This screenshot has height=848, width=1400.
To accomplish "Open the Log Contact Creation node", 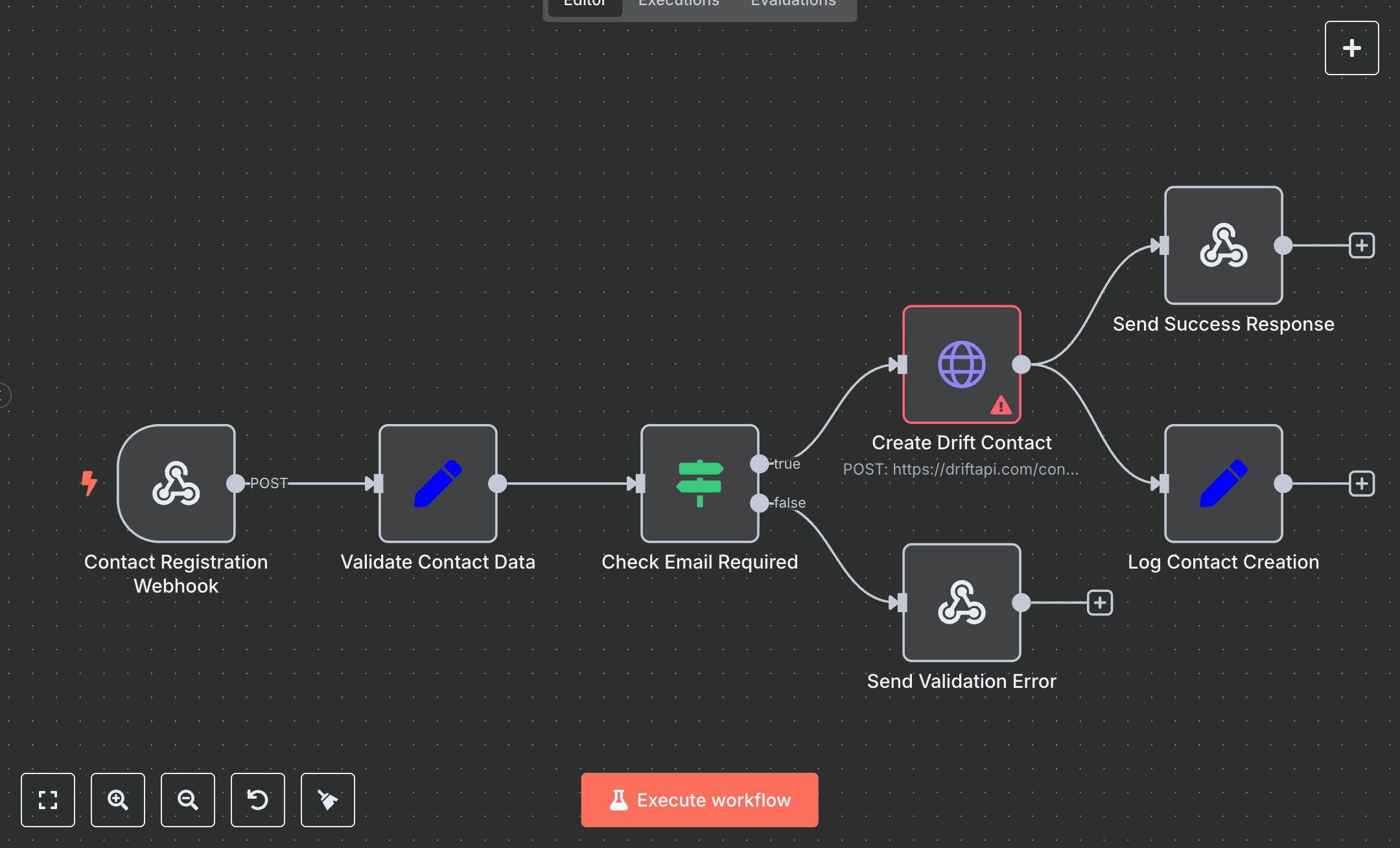I will (x=1222, y=483).
